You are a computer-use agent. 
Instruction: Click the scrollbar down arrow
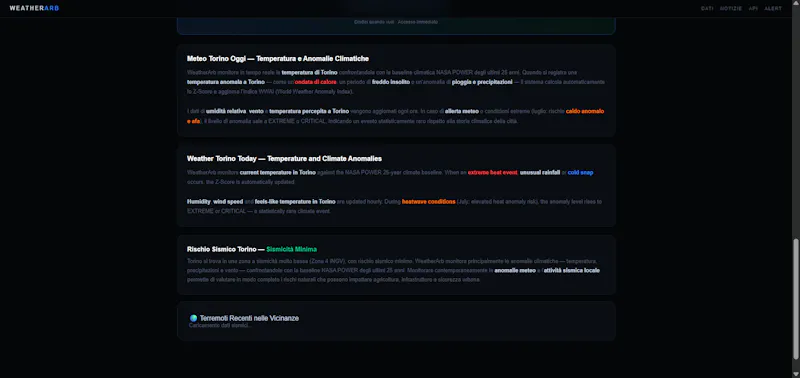(795, 373)
